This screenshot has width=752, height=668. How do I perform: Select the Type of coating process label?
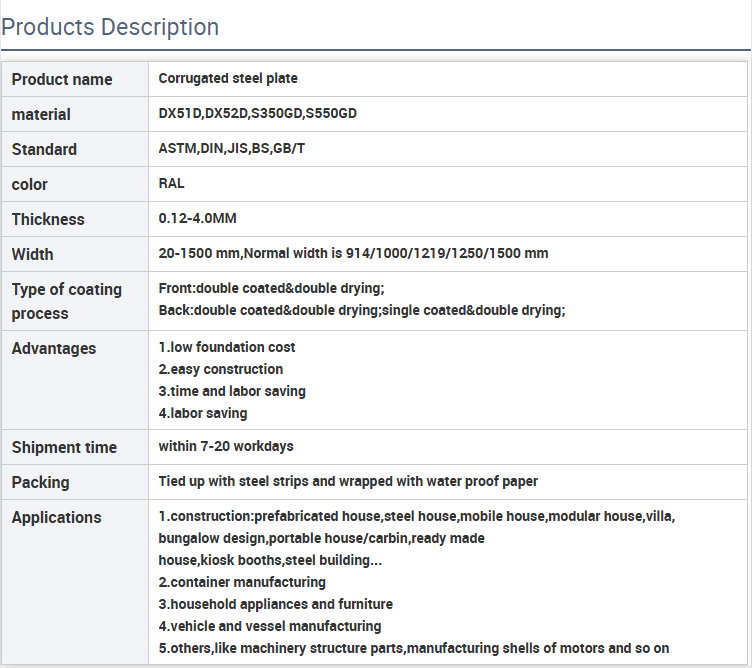[75, 301]
